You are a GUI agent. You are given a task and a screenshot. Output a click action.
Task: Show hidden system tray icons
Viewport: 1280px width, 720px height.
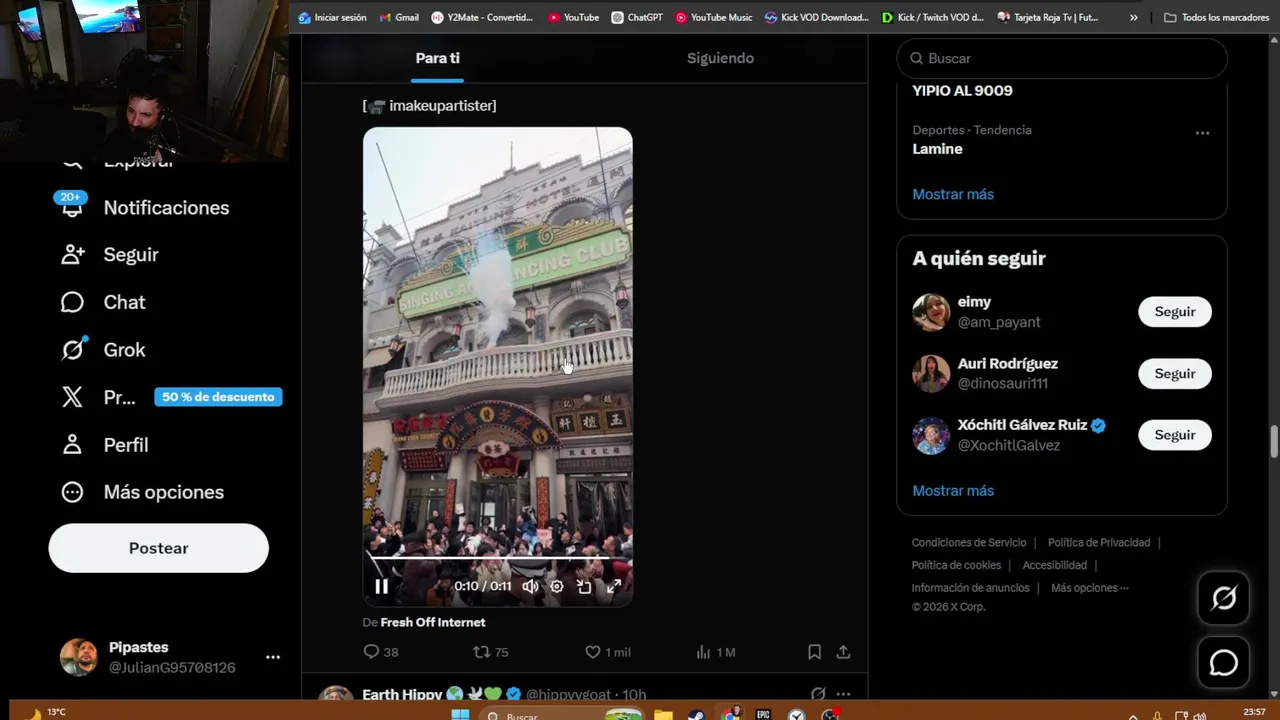[x=1133, y=715]
